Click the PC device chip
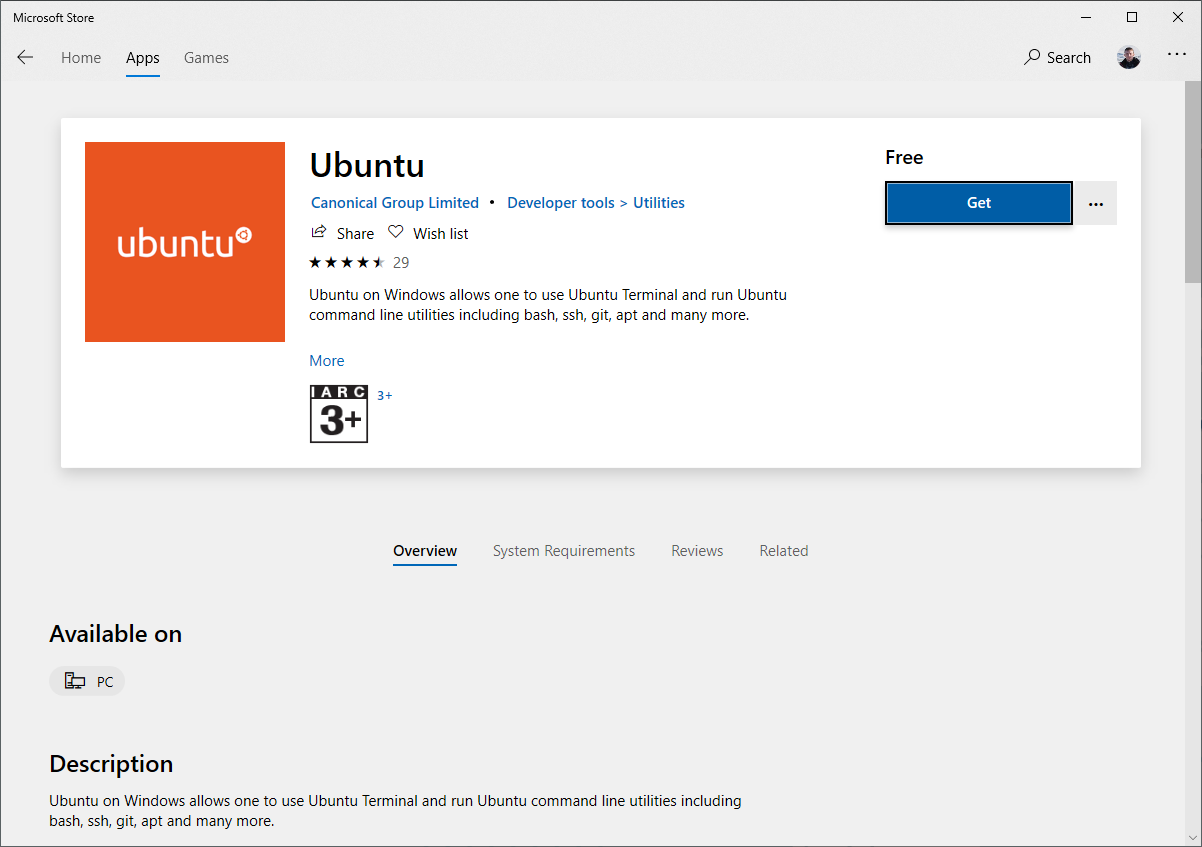 point(87,682)
